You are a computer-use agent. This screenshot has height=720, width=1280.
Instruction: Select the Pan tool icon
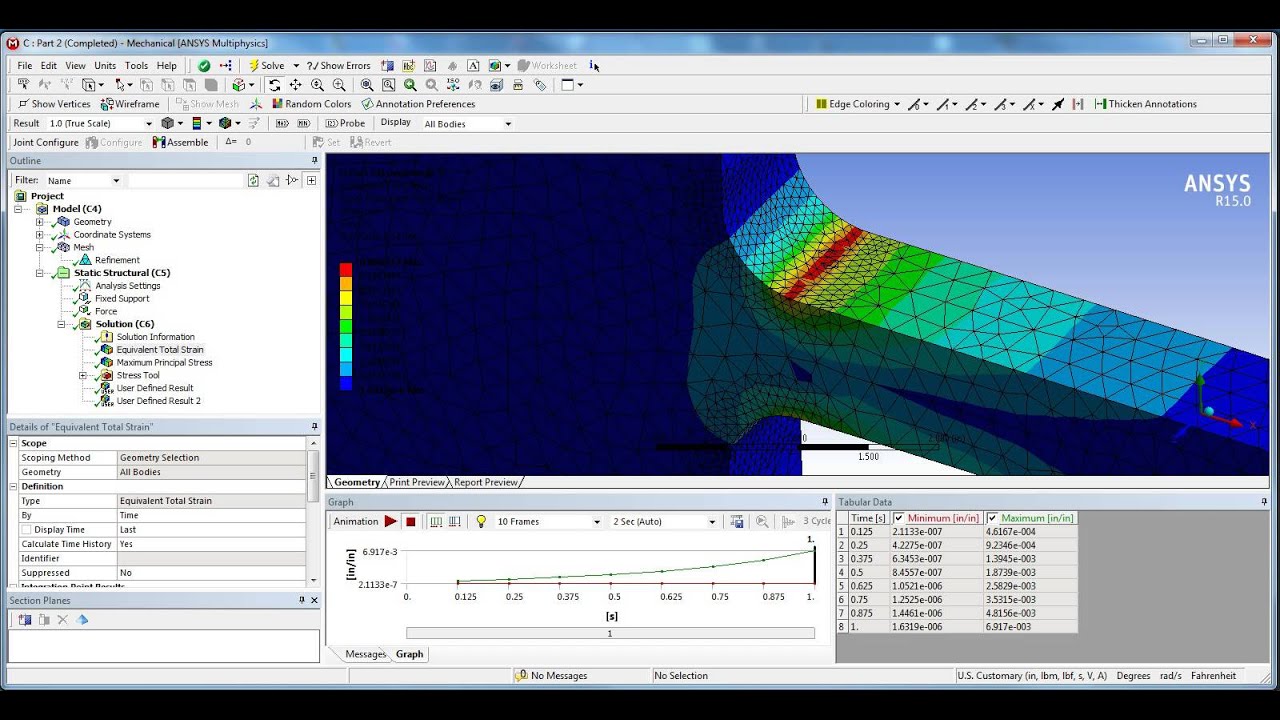point(295,85)
